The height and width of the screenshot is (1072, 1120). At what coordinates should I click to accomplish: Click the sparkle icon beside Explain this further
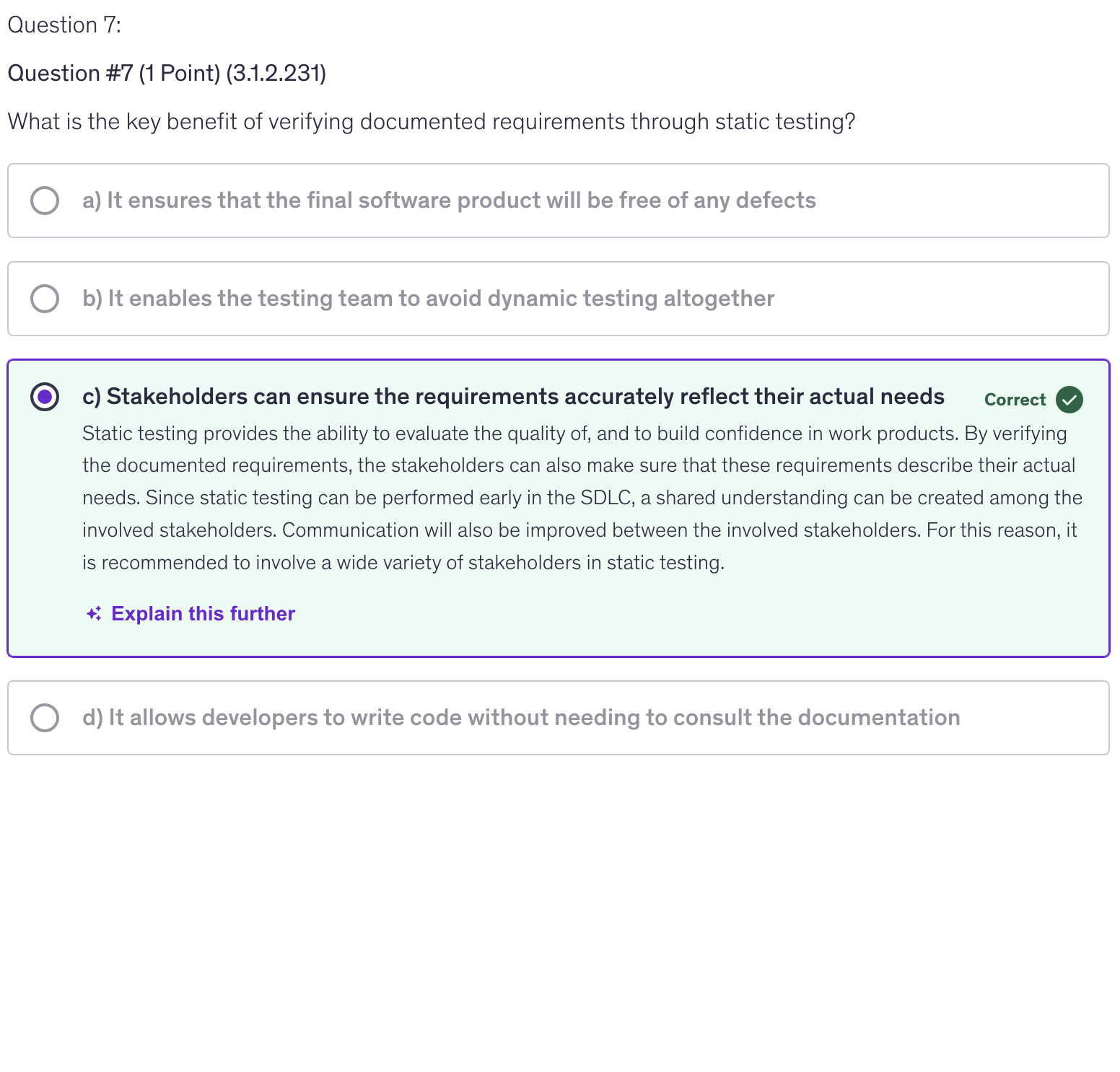(x=94, y=614)
